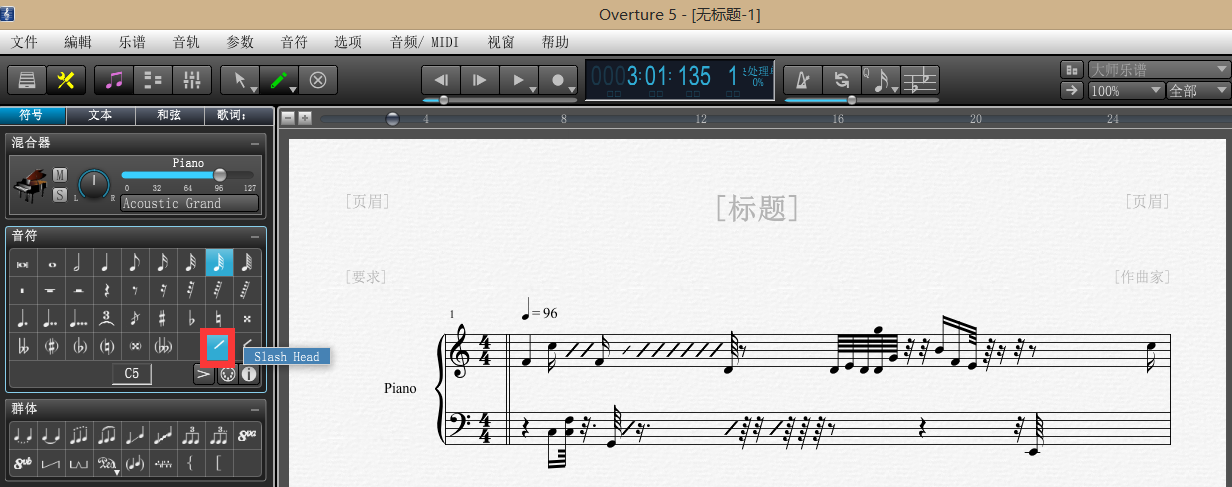The image size is (1232, 487).
Task: Click the [标题] title placeholder
Action: (x=756, y=208)
